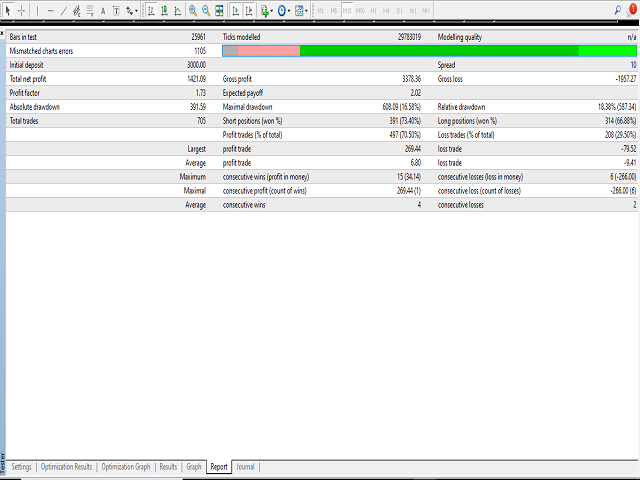Image resolution: width=640 pixels, height=480 pixels.
Task: Activate the crosshair tool
Action: tap(21, 11)
